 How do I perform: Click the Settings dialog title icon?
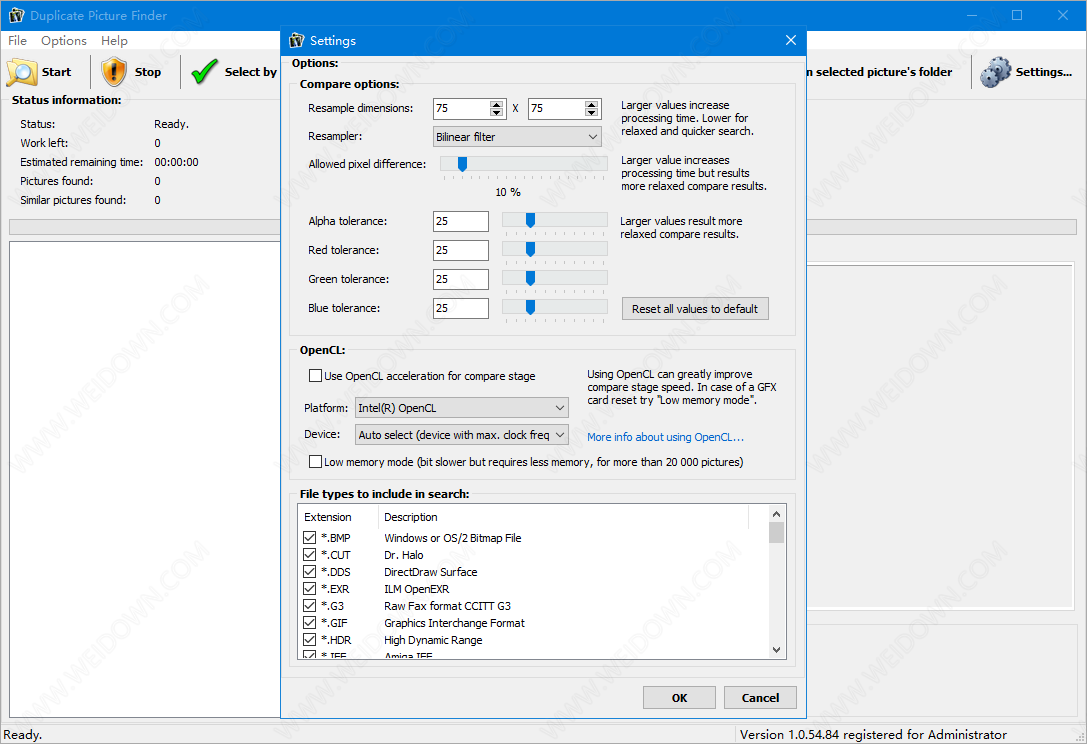[297, 40]
